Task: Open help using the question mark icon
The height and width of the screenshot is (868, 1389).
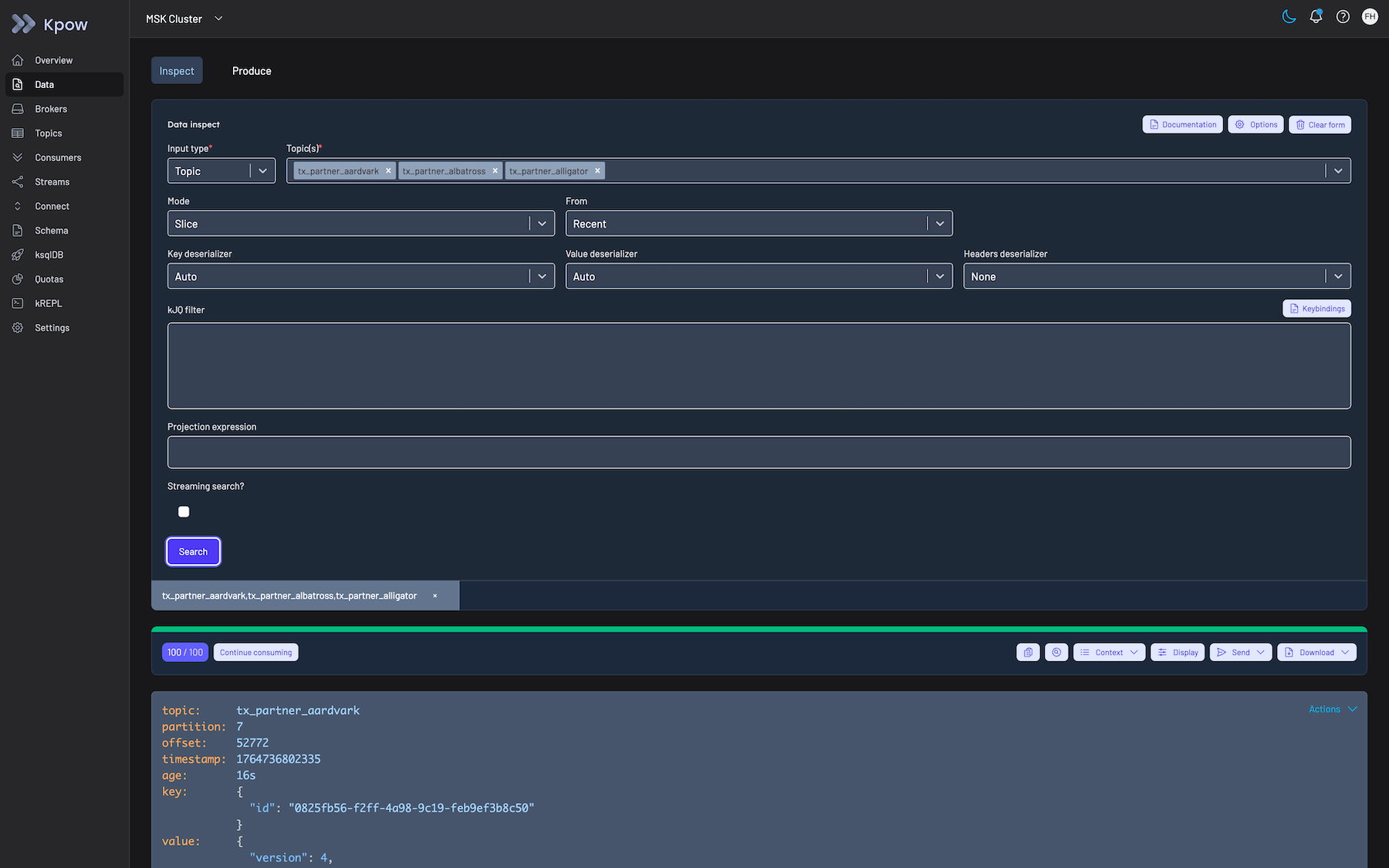Action: coord(1343,16)
